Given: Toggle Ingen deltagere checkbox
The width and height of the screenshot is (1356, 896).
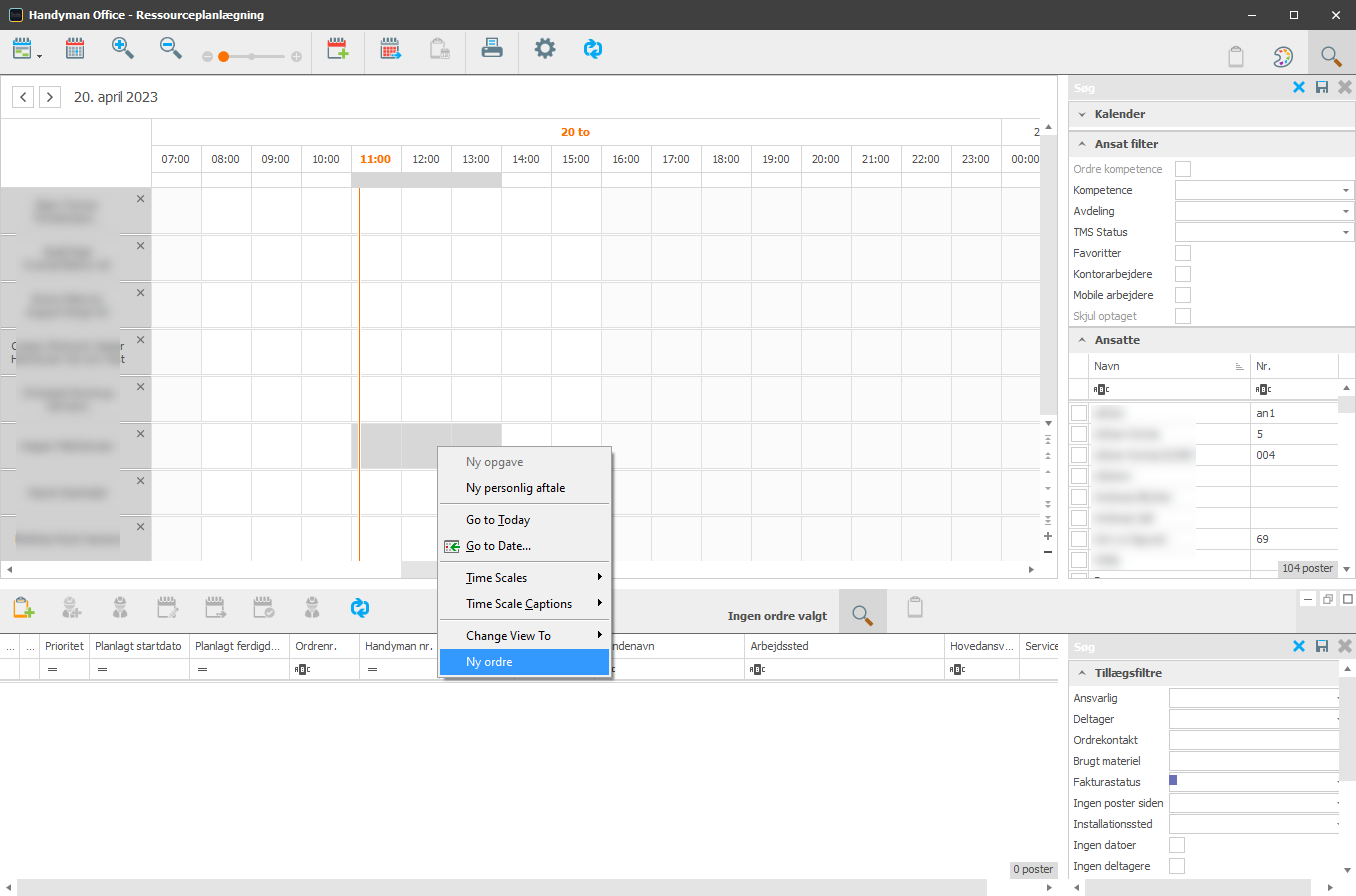Looking at the screenshot, I should [1177, 866].
